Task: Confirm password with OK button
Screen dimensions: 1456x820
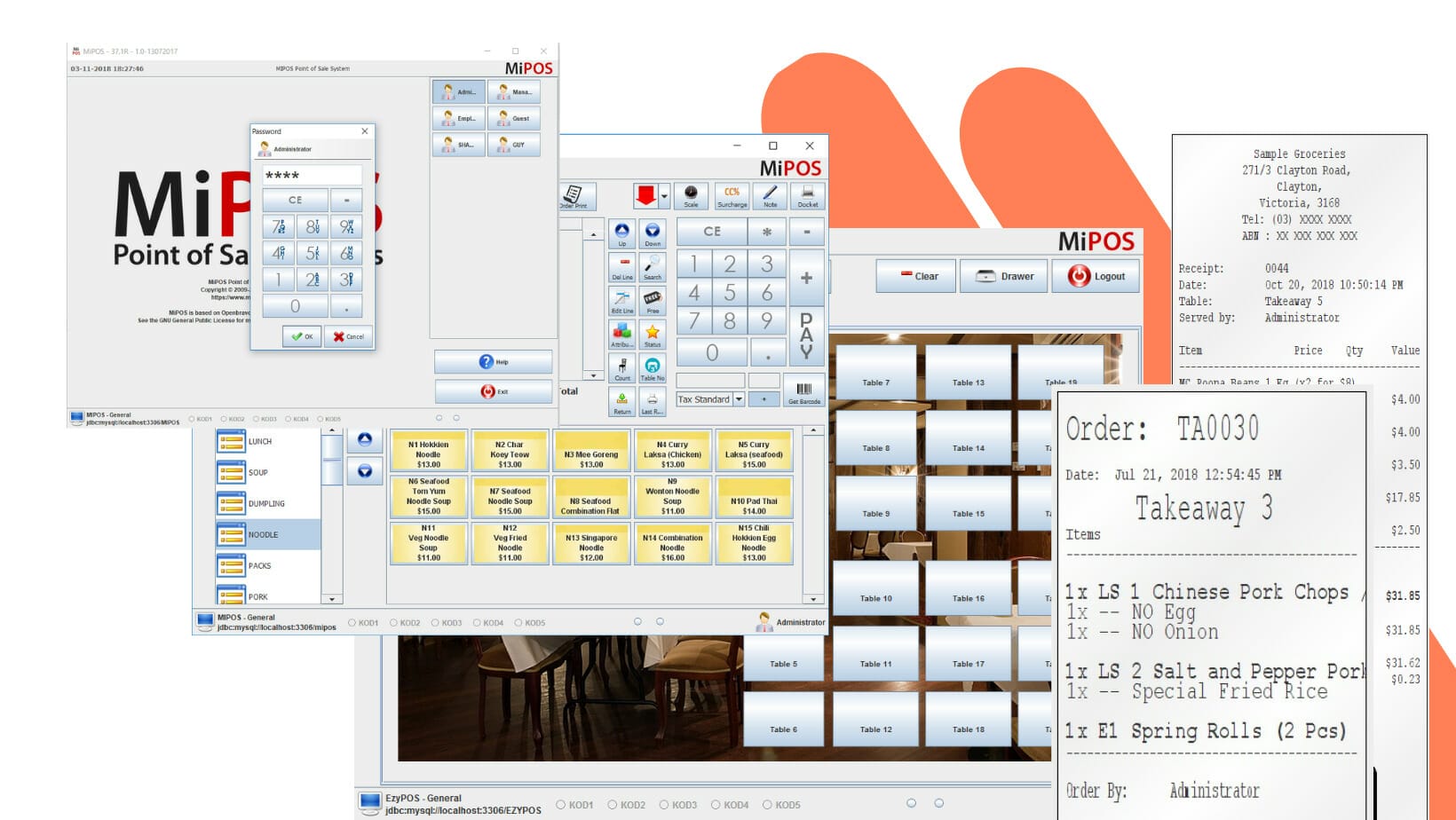Action: (302, 336)
